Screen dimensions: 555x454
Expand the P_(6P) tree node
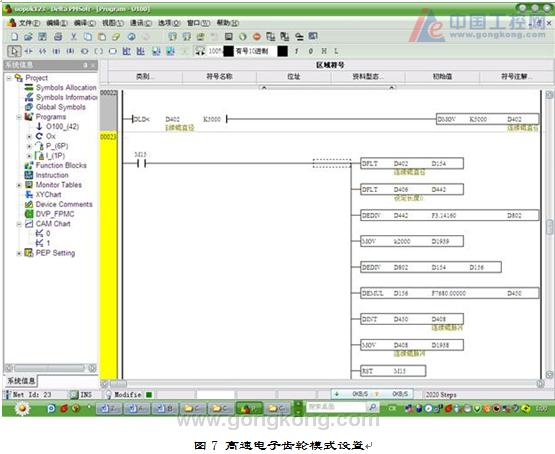pyautogui.click(x=30, y=146)
